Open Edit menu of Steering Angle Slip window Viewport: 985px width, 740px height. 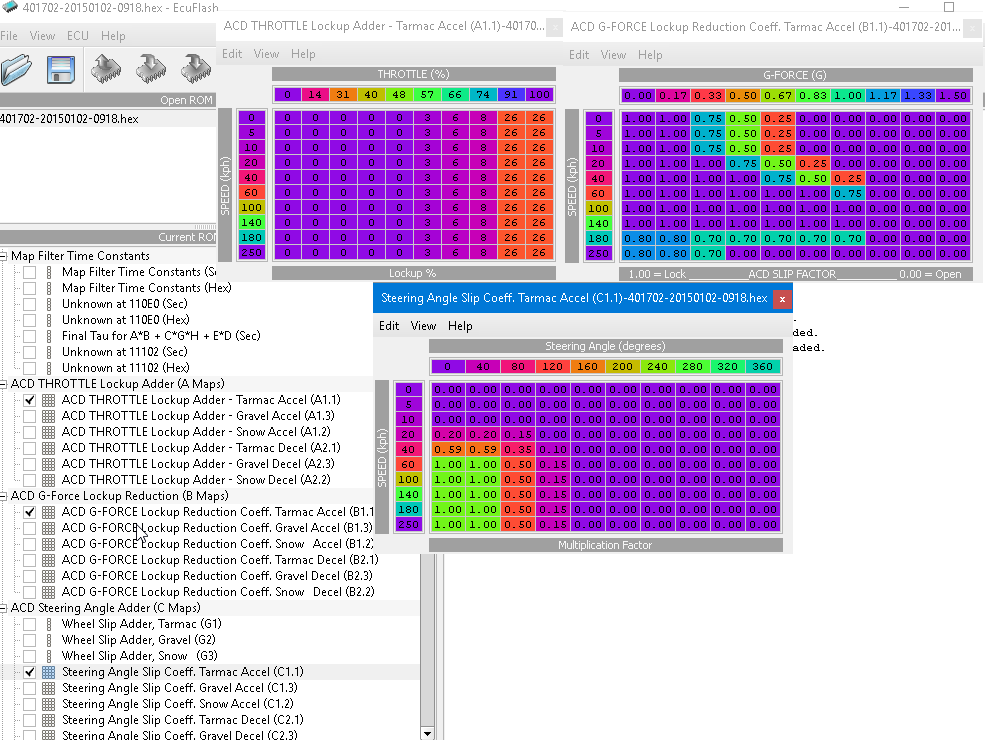[389, 326]
